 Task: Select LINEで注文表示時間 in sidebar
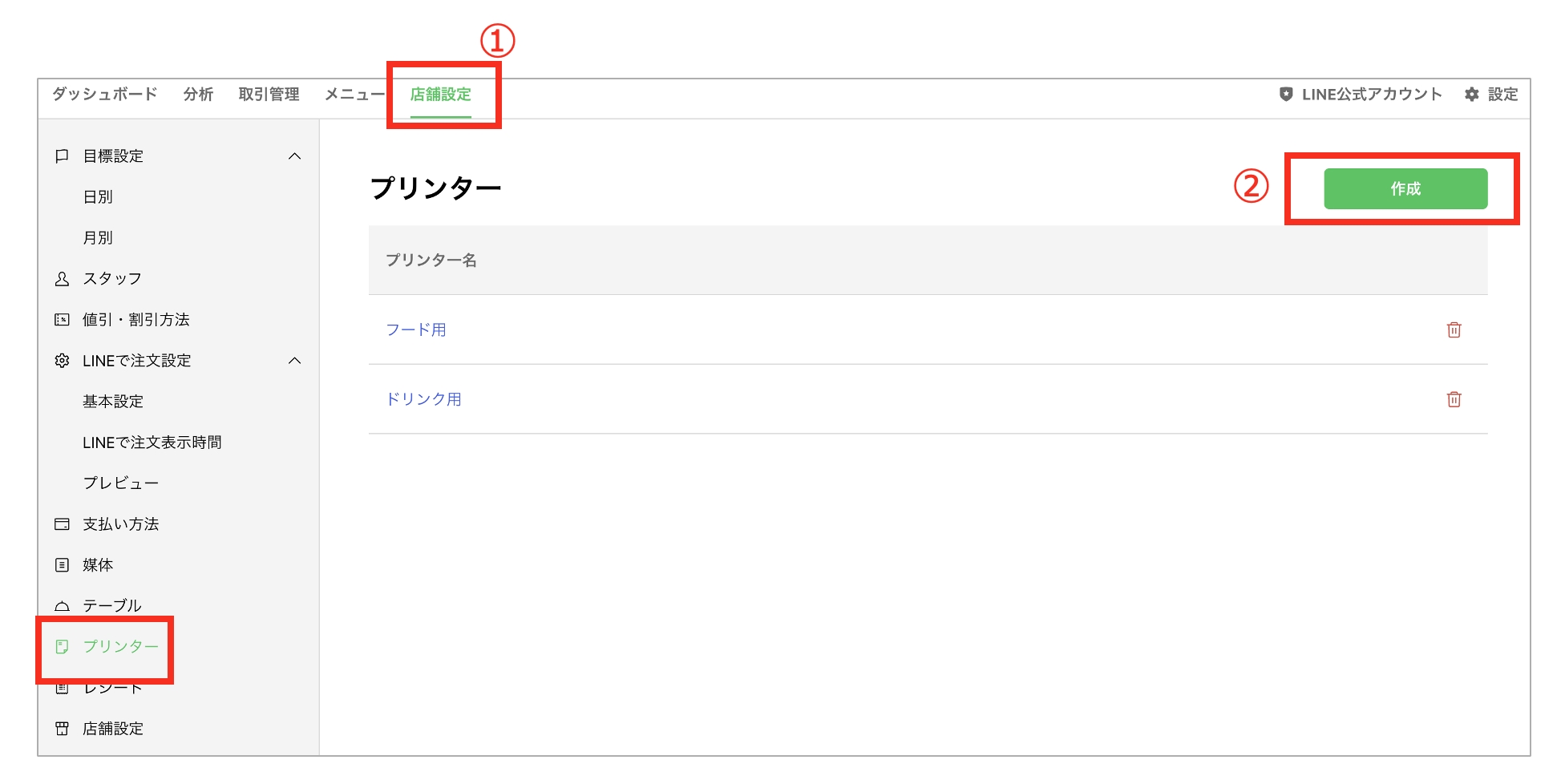(x=152, y=443)
